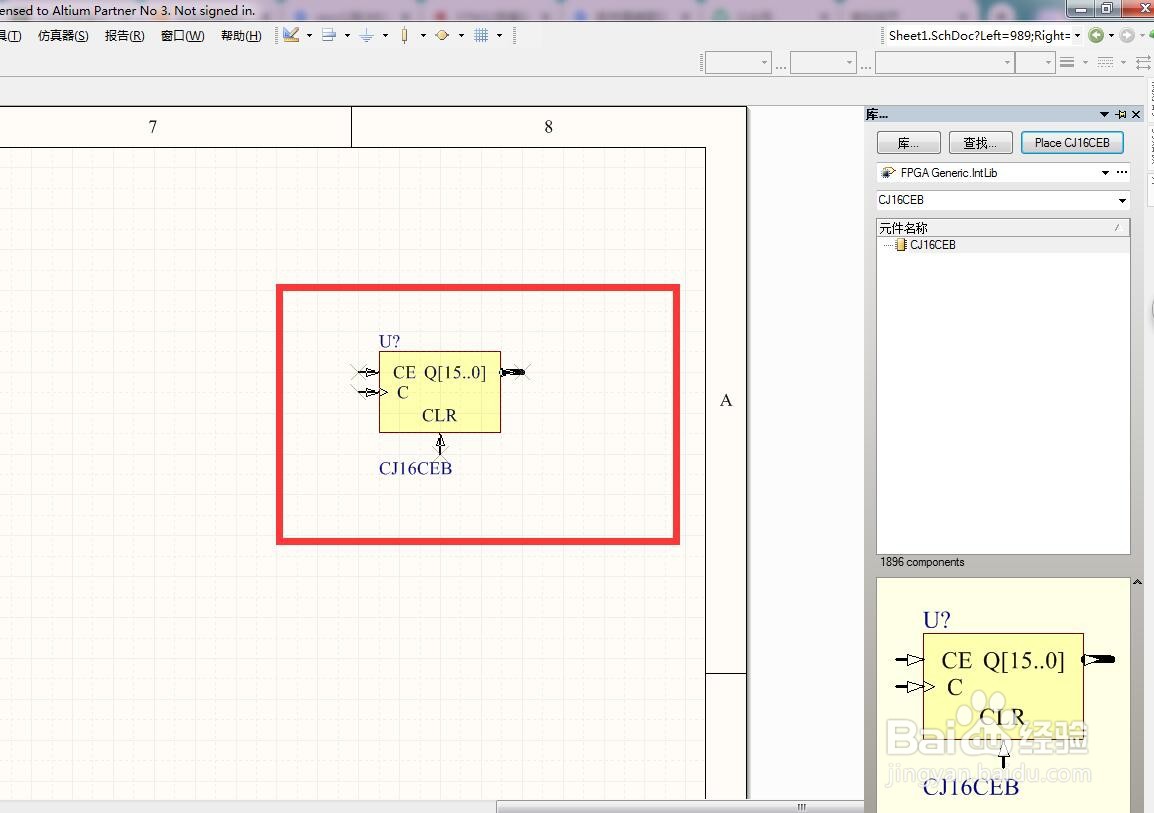Click the 1896 components status text

tap(922, 562)
